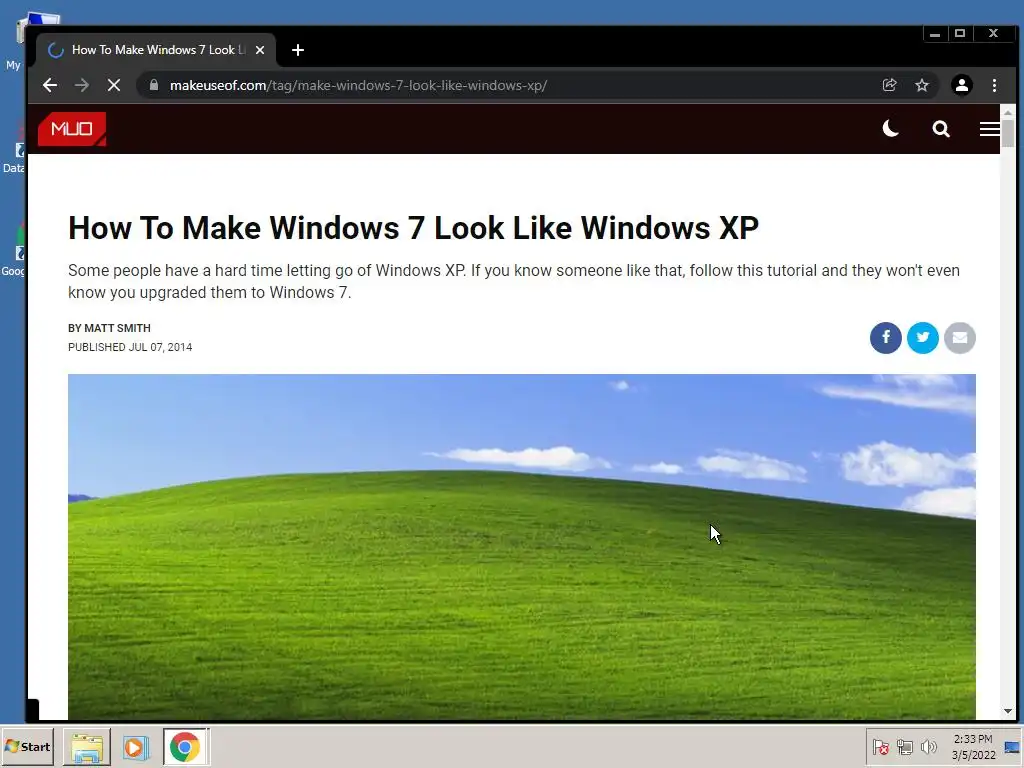
Task: Click the taskbar clock showing 2:33 PM
Action: 973,746
